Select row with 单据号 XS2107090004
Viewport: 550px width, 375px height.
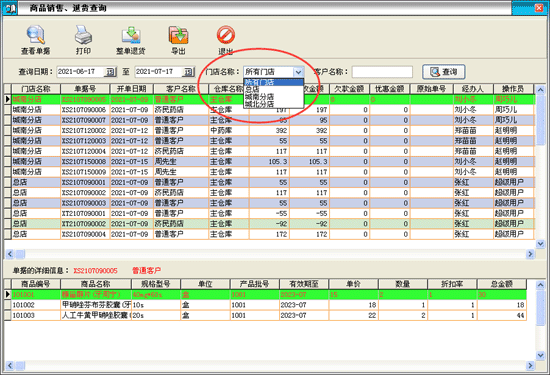(x=270, y=234)
